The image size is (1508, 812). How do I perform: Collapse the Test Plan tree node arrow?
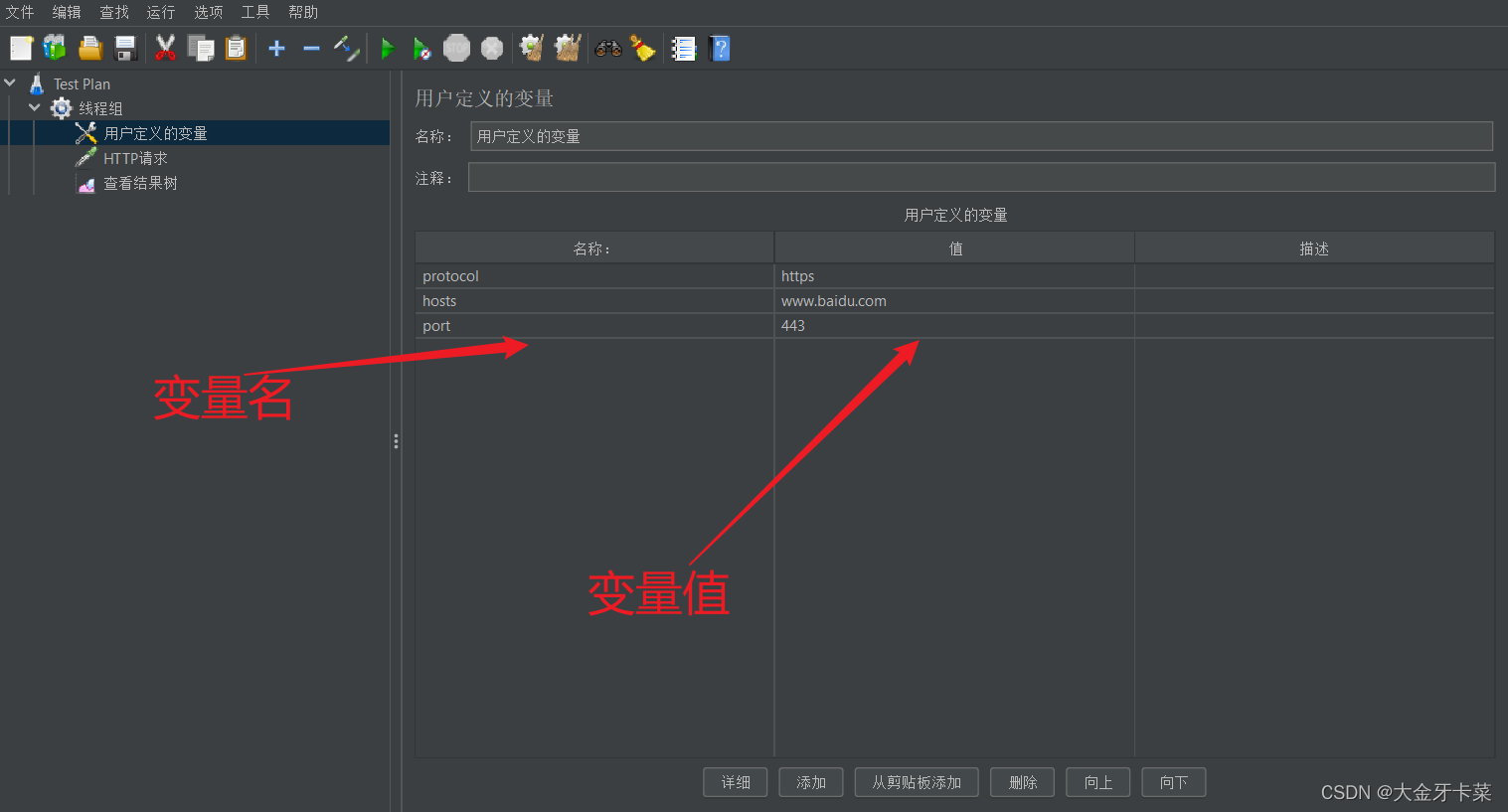(x=10, y=83)
